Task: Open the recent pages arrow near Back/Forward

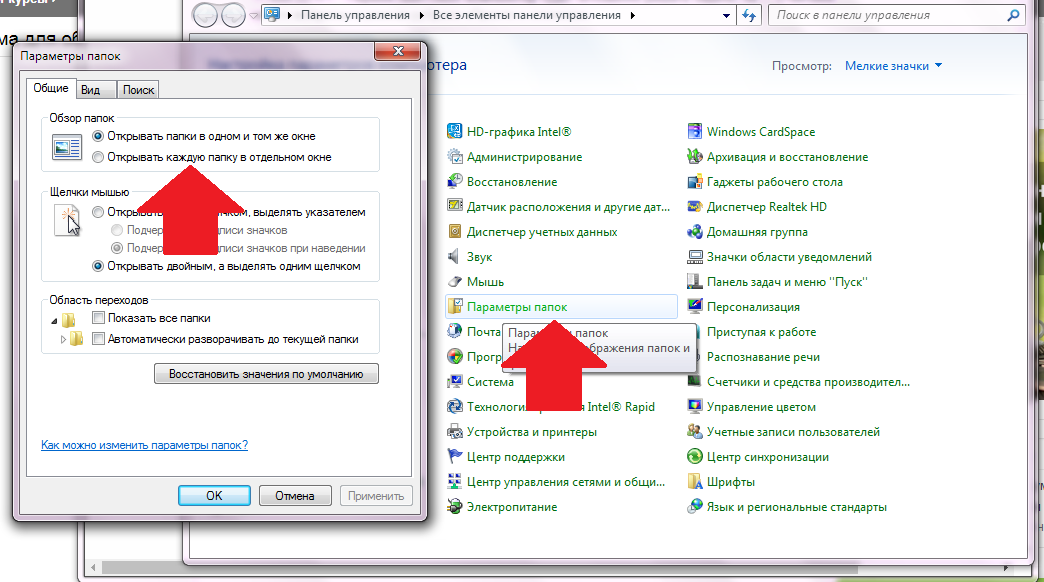Action: tap(254, 15)
